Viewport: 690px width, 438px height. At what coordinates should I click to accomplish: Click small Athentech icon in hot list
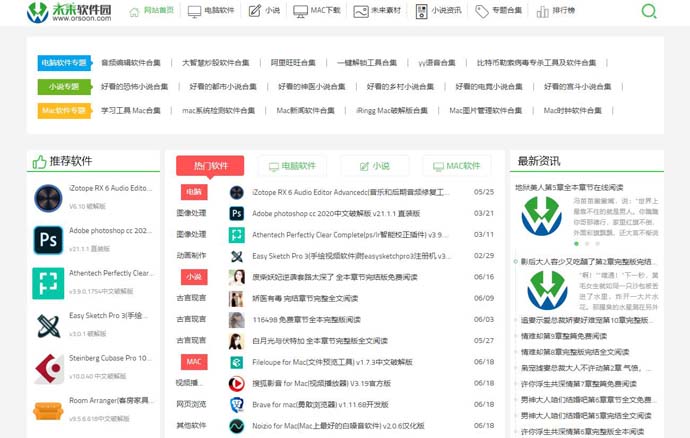pyautogui.click(x=237, y=235)
